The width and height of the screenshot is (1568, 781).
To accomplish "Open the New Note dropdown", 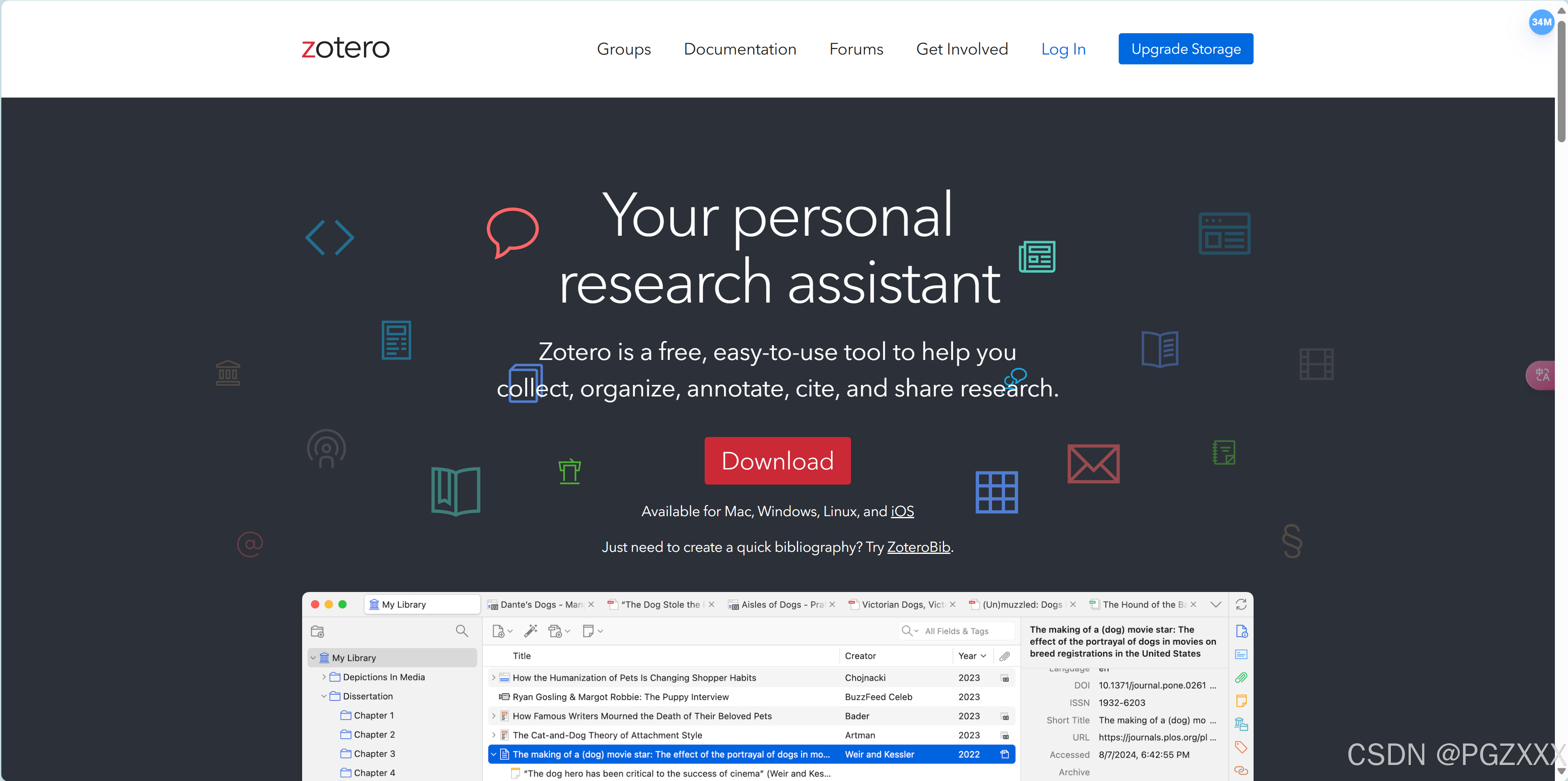I will click(x=592, y=631).
